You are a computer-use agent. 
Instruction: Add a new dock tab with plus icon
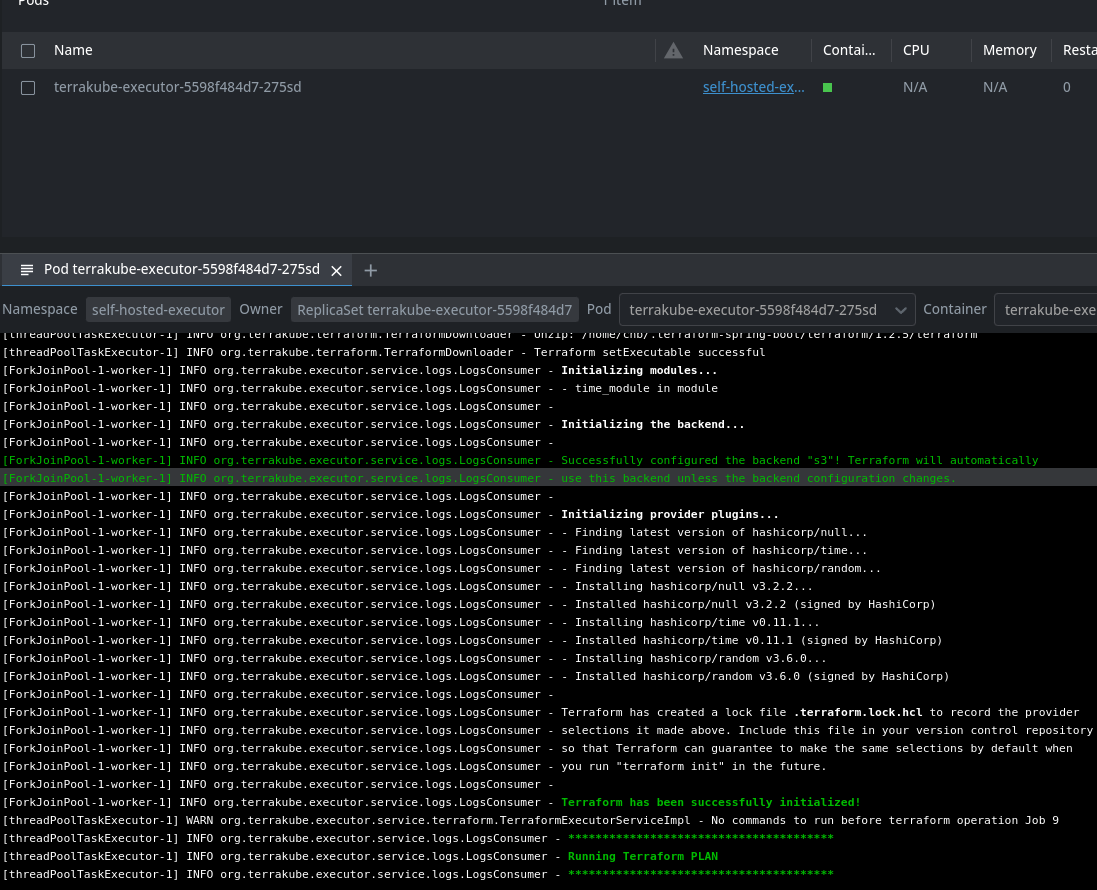tap(370, 270)
